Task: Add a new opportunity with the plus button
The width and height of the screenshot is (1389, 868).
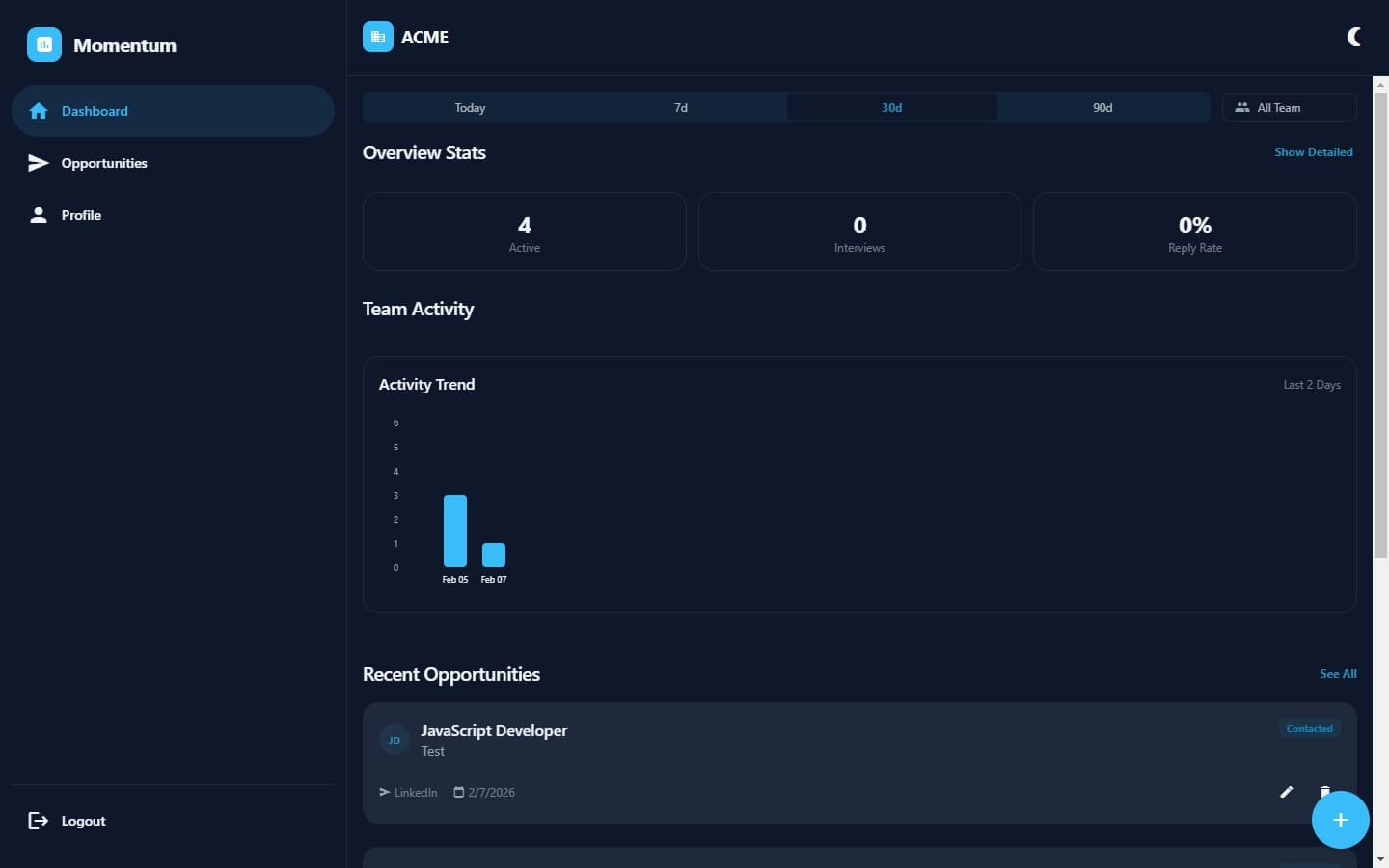Action: 1340,820
